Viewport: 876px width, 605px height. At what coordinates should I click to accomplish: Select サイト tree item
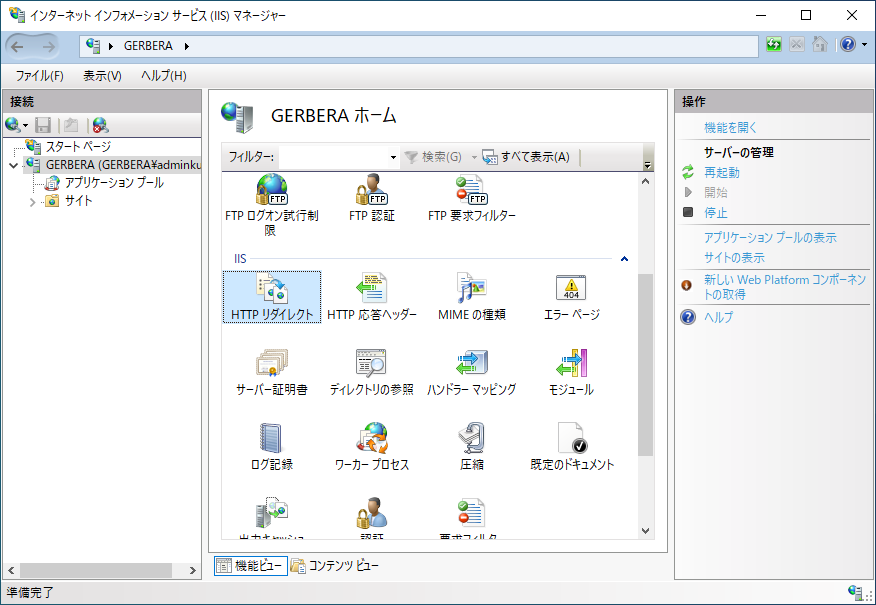coord(78,201)
